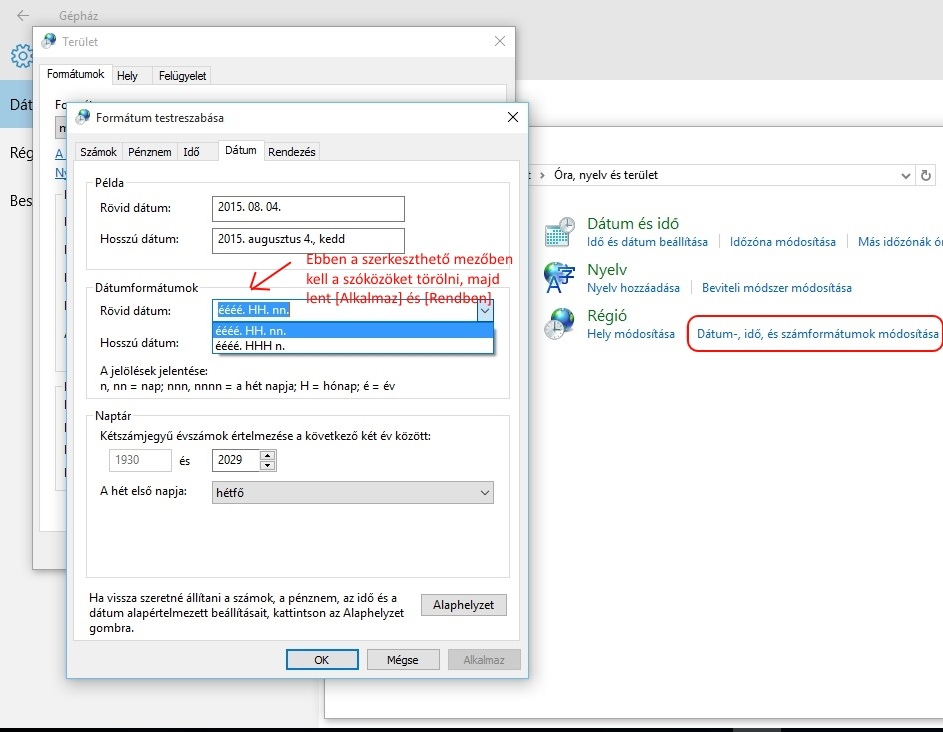Screen dimensions: 943x732
Task: Increment the 2029 year with the stepper
Action: [265, 455]
